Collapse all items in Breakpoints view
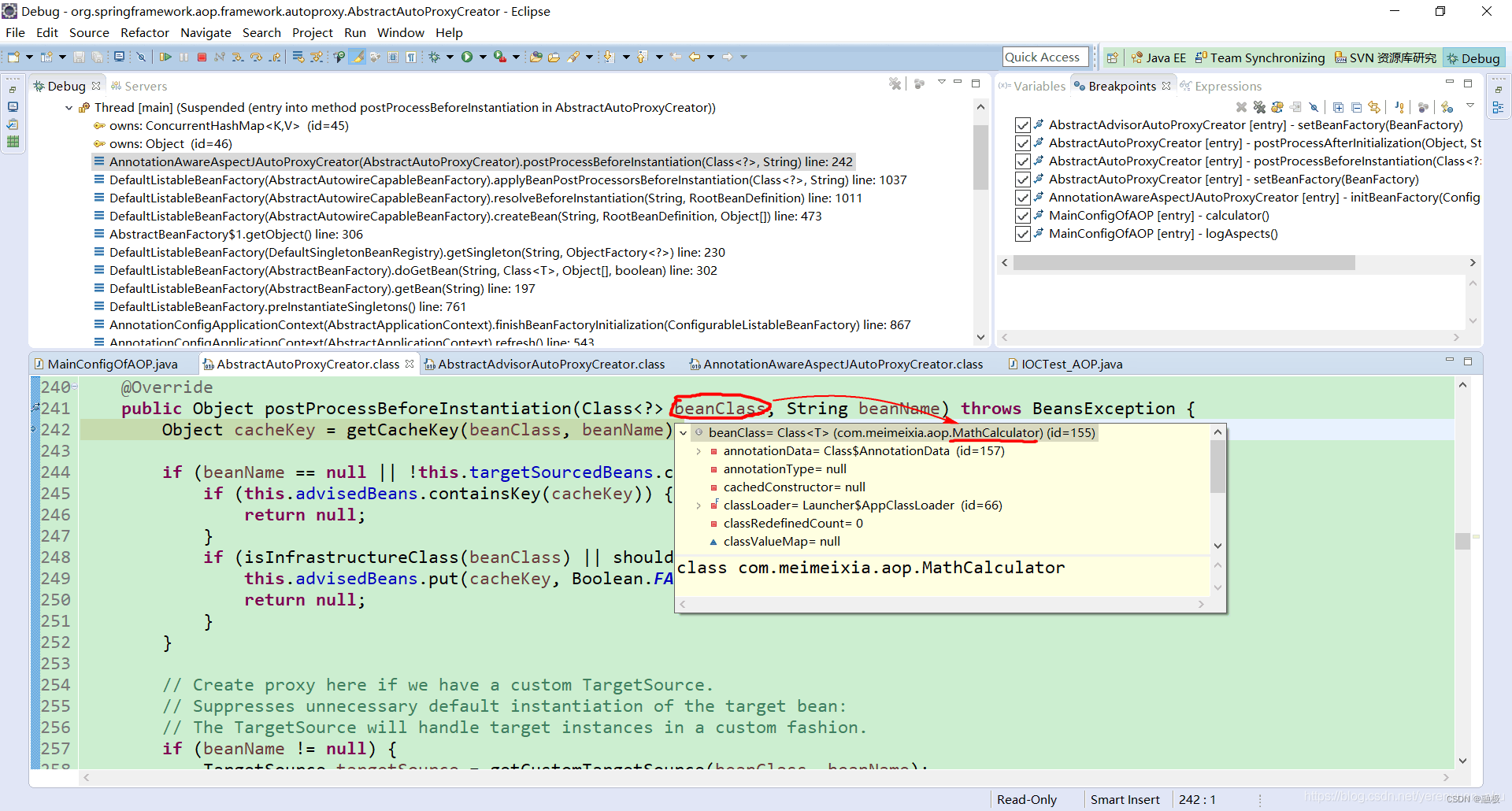Viewport: 1512px width, 811px height. tap(1357, 106)
